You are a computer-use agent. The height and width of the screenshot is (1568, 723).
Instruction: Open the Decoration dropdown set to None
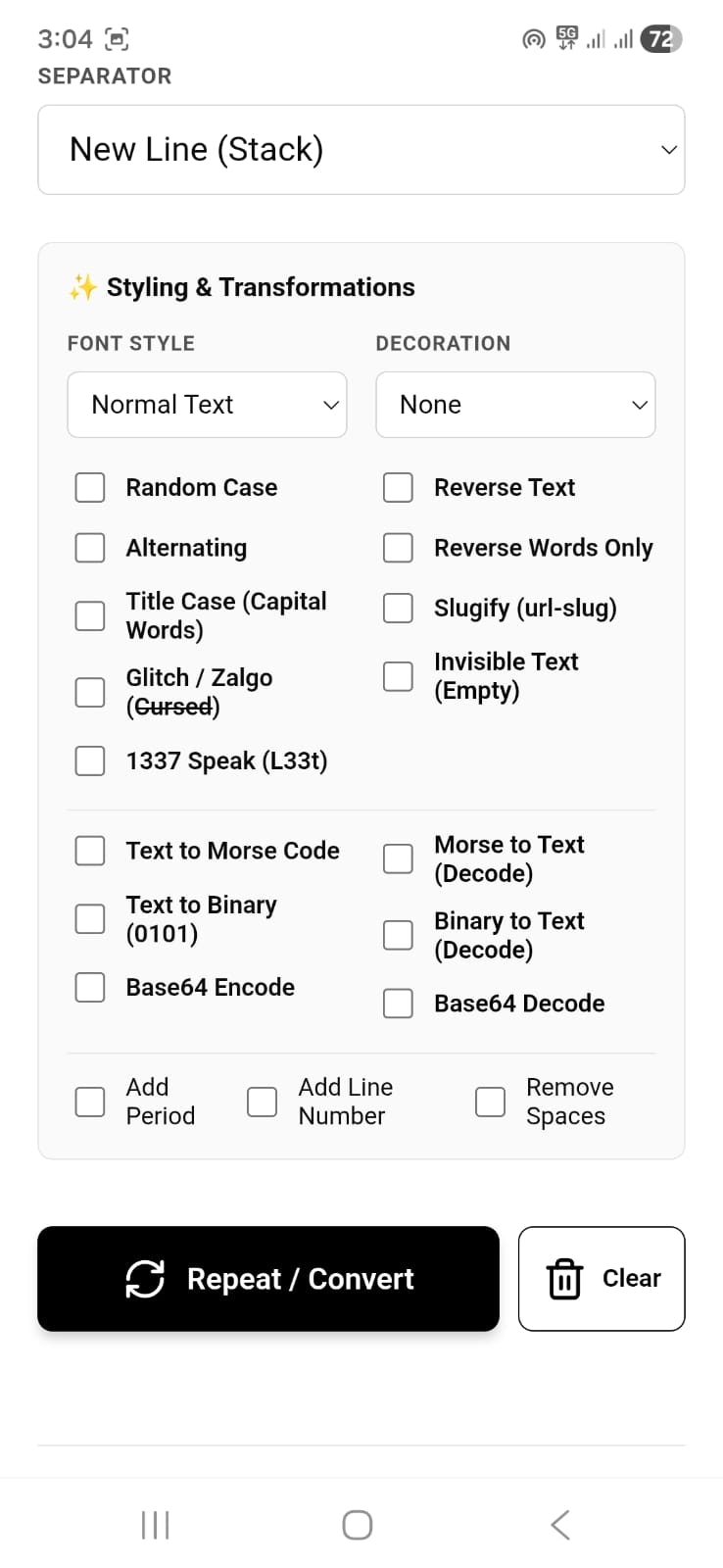(515, 404)
